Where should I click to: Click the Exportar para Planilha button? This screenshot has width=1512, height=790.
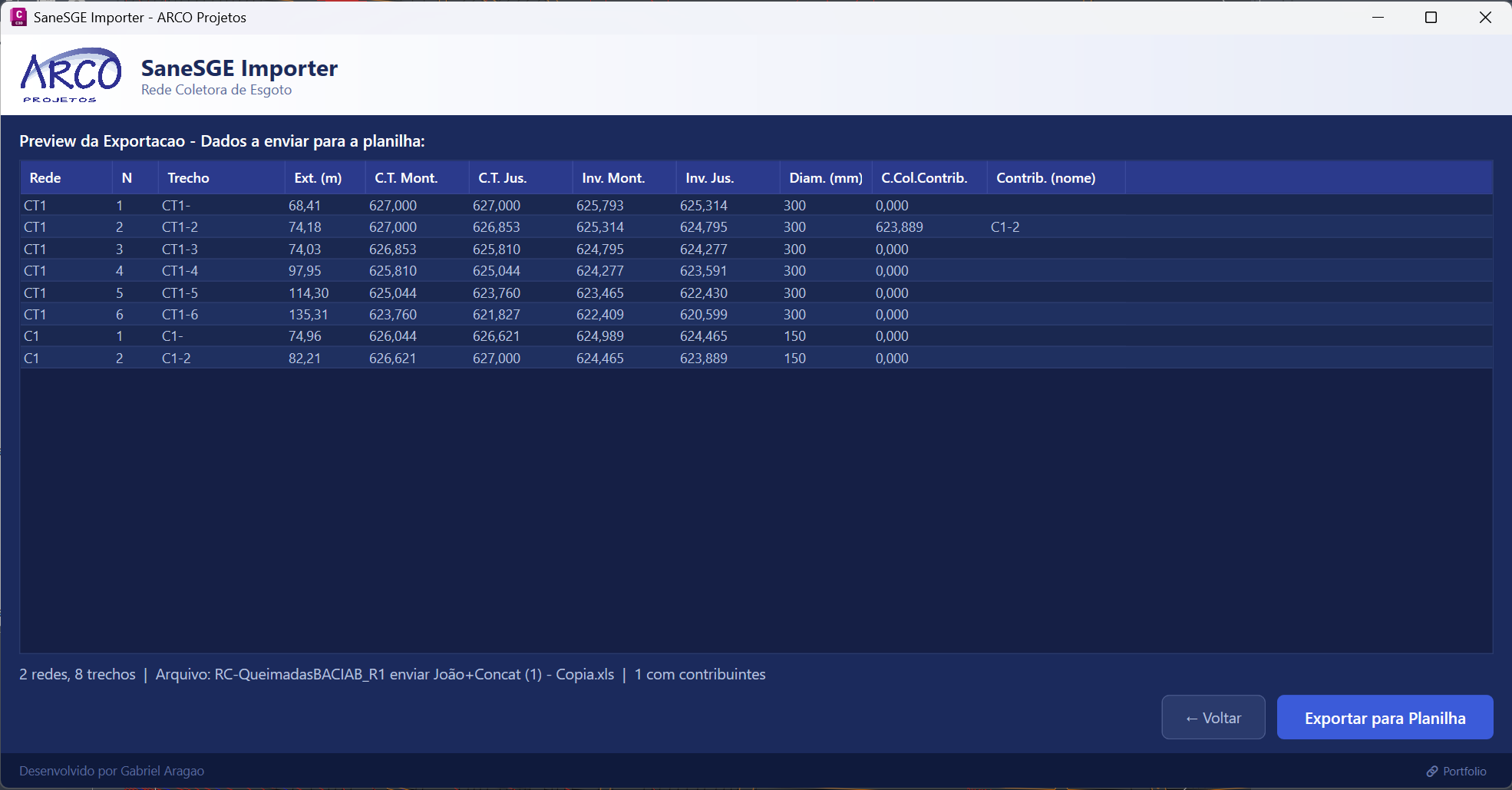tap(1384, 717)
